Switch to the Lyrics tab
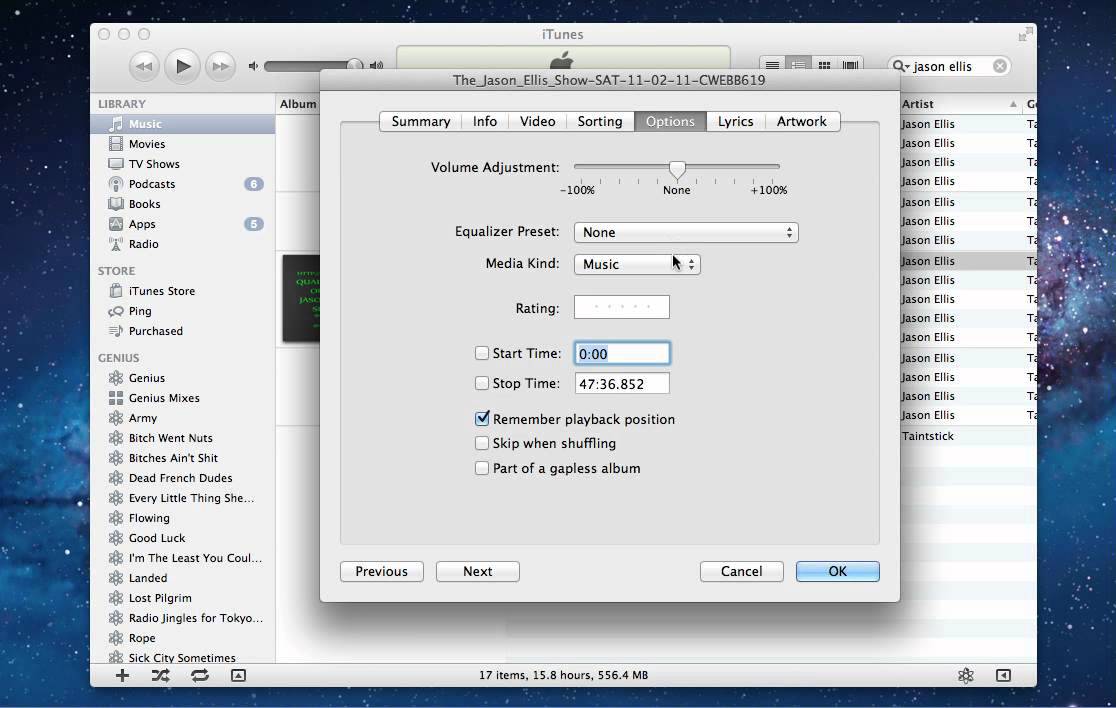 click(735, 121)
